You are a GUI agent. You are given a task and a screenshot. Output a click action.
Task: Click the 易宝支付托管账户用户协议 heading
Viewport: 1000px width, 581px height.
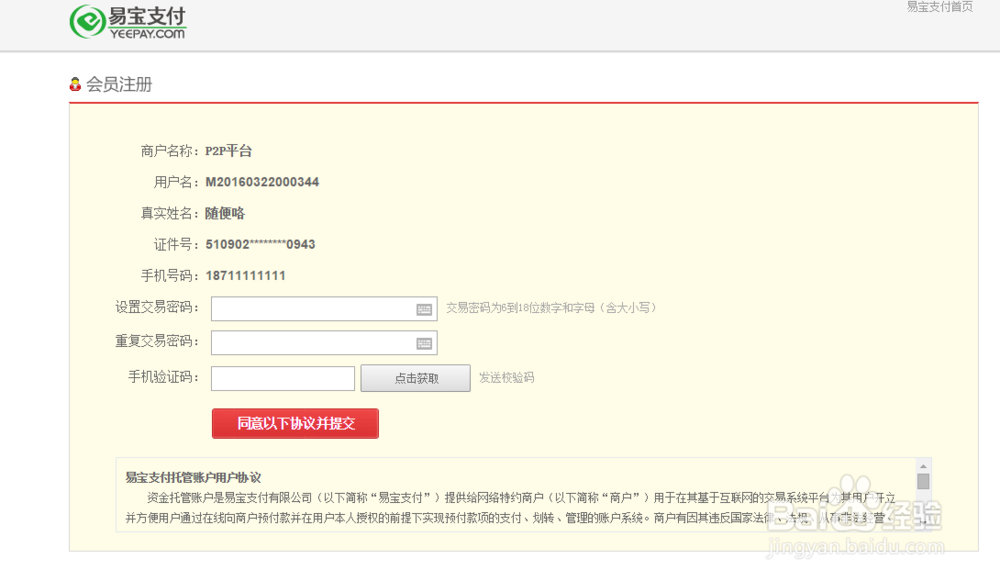(x=193, y=478)
